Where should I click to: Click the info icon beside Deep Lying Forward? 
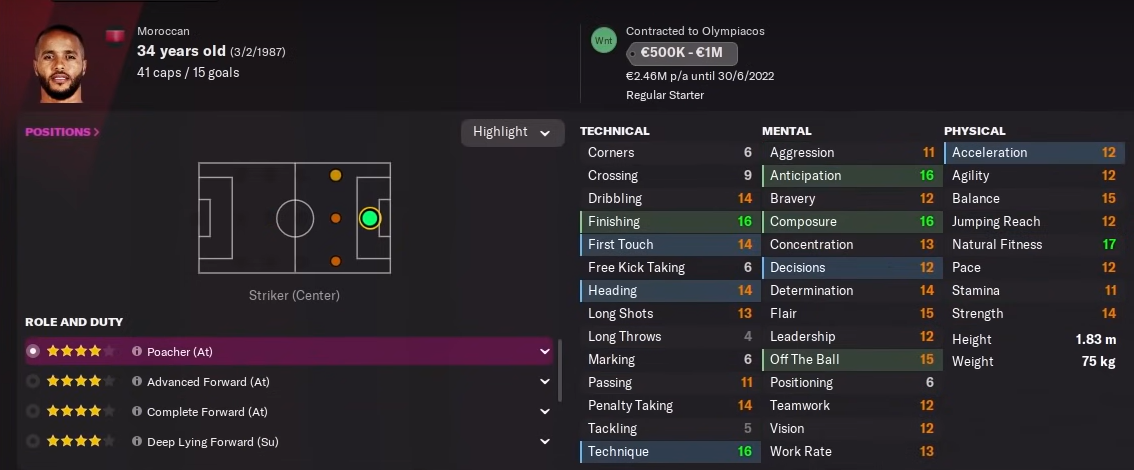pos(137,442)
